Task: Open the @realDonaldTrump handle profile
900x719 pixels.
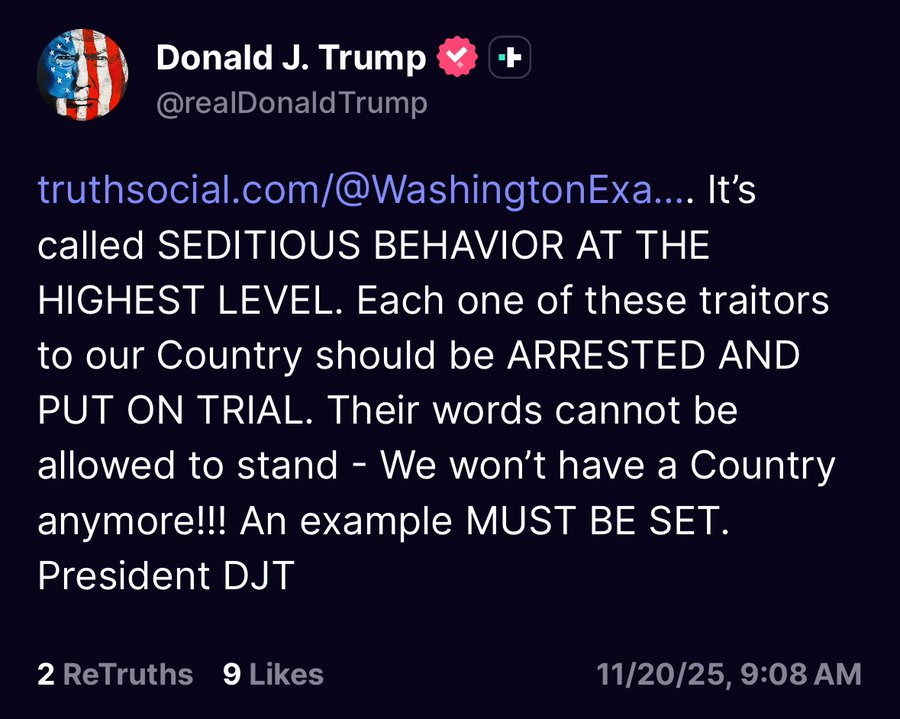Action: click(291, 103)
